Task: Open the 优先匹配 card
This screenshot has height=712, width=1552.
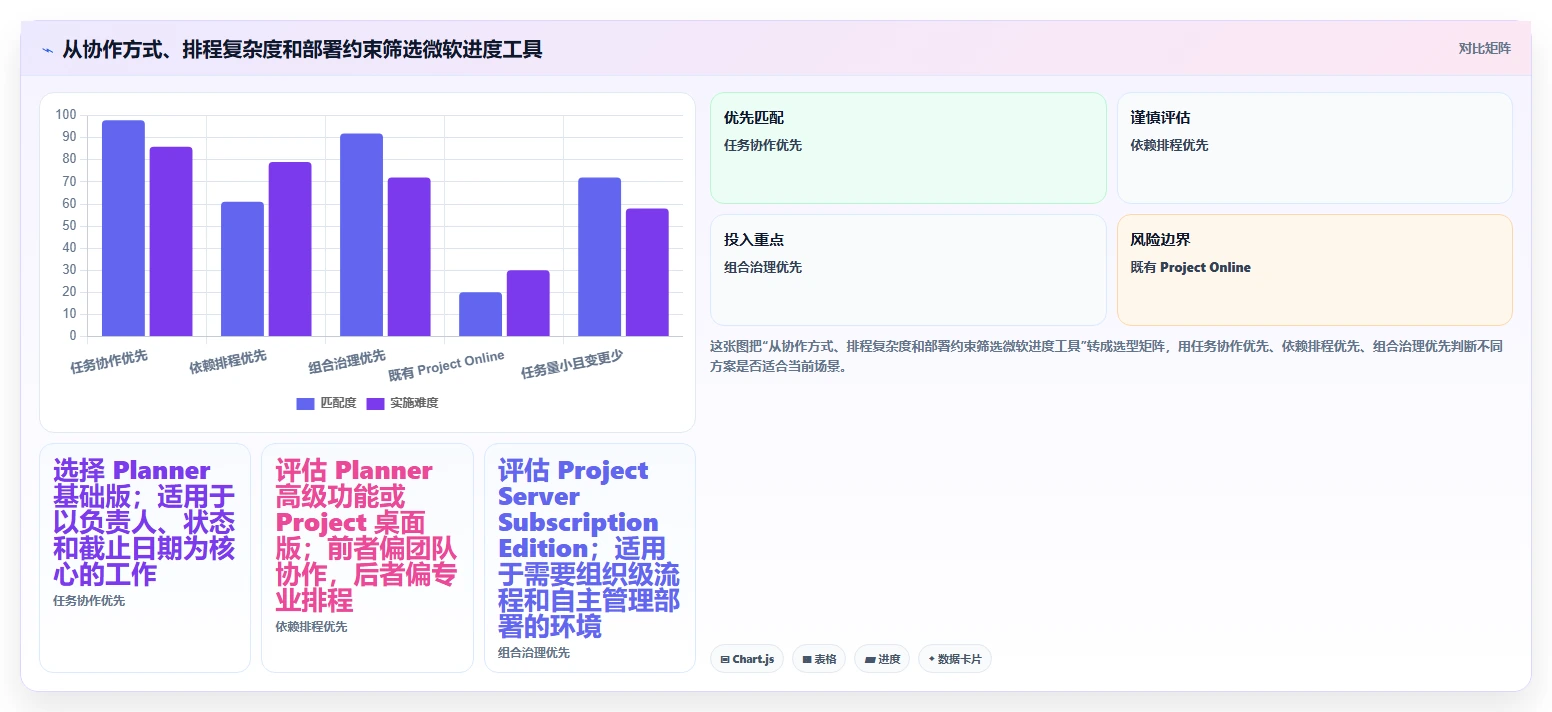Action: 908,148
